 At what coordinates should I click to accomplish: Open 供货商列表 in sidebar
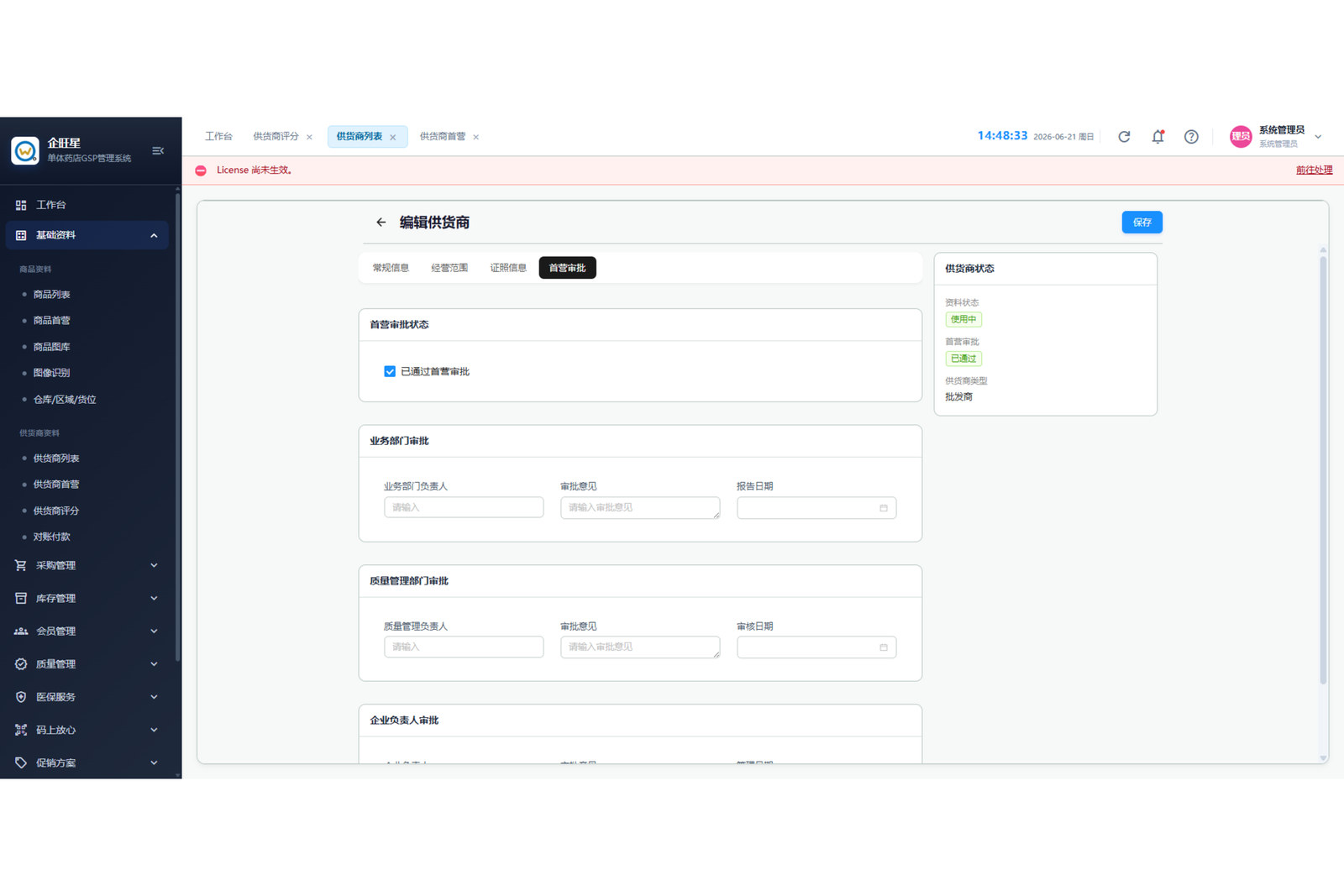pos(56,458)
